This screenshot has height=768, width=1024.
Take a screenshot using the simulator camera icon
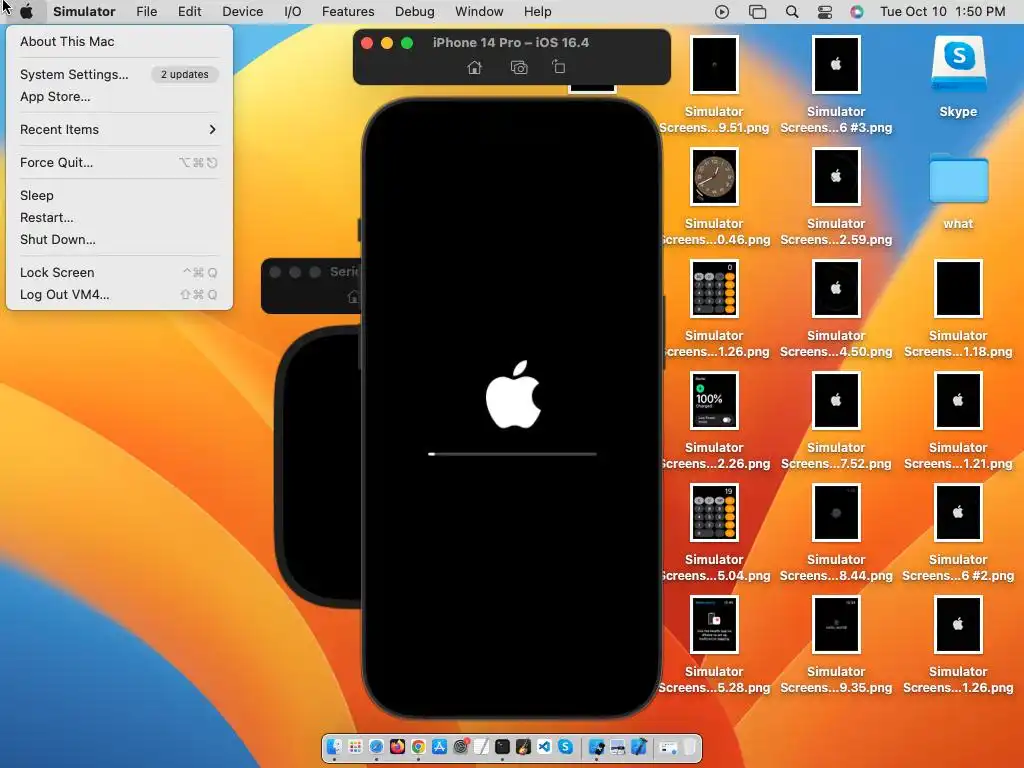pyautogui.click(x=519, y=67)
